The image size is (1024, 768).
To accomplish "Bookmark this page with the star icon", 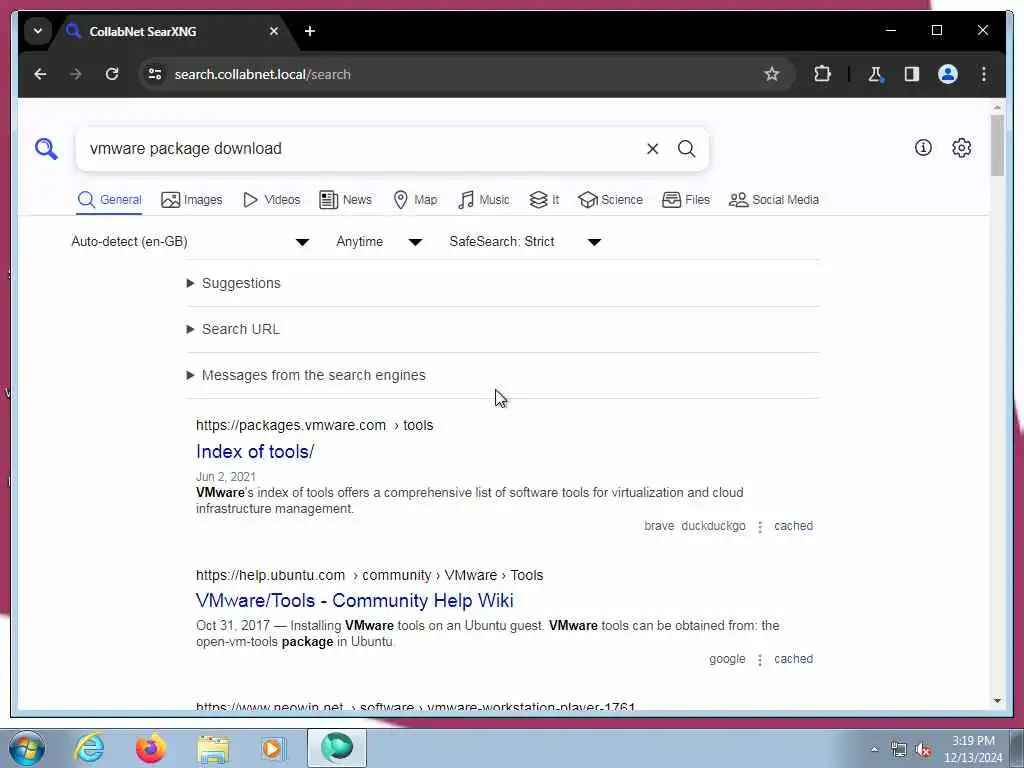I will [772, 74].
